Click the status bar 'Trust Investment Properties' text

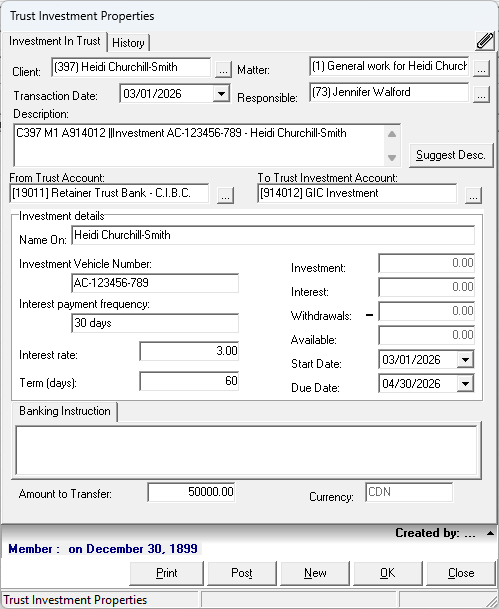[75, 600]
